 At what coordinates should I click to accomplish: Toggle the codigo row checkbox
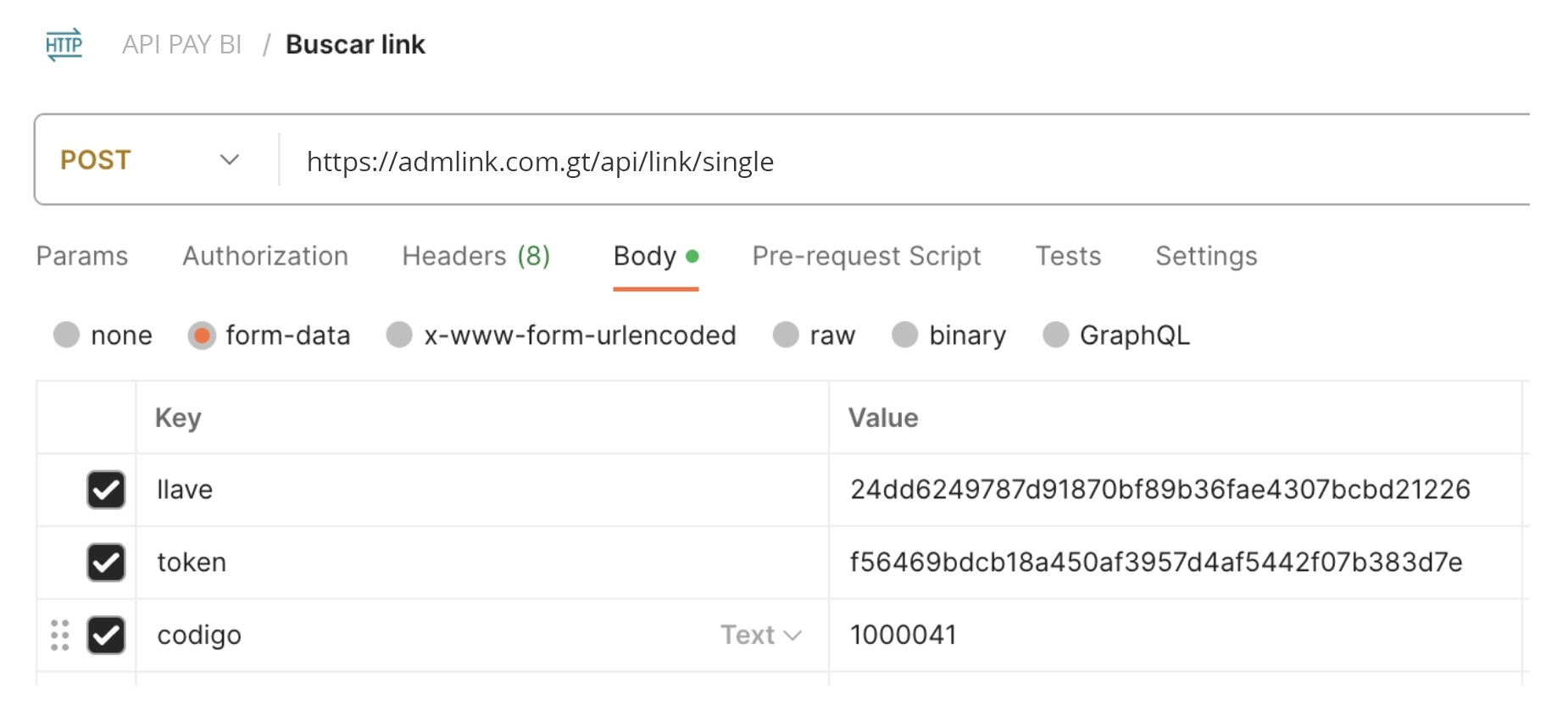pyautogui.click(x=106, y=636)
